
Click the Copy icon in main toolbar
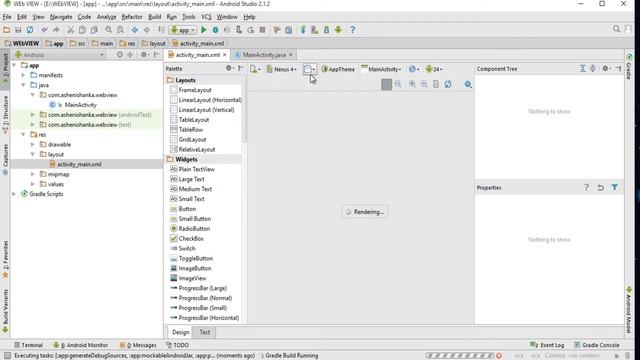coord(82,30)
